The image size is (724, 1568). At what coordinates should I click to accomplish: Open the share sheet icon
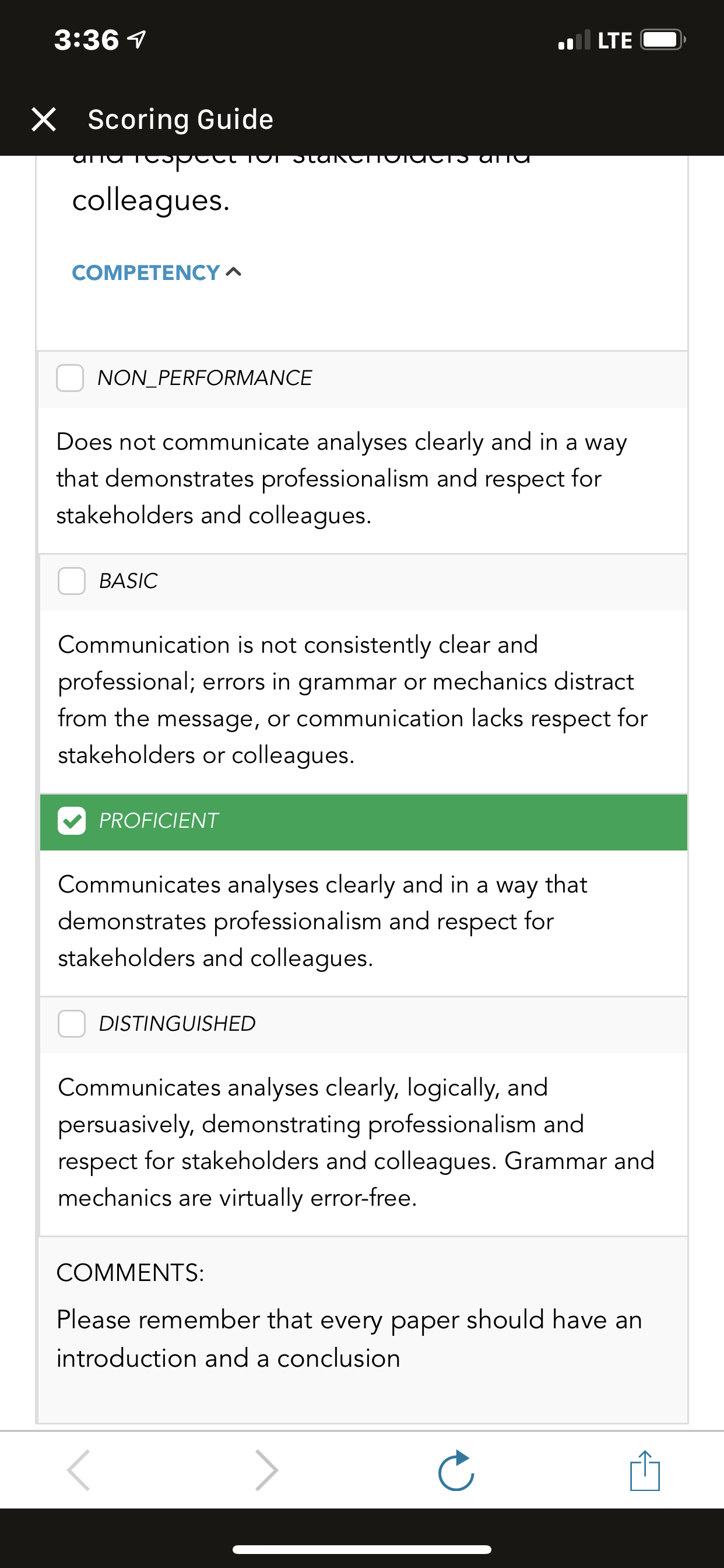(645, 1470)
